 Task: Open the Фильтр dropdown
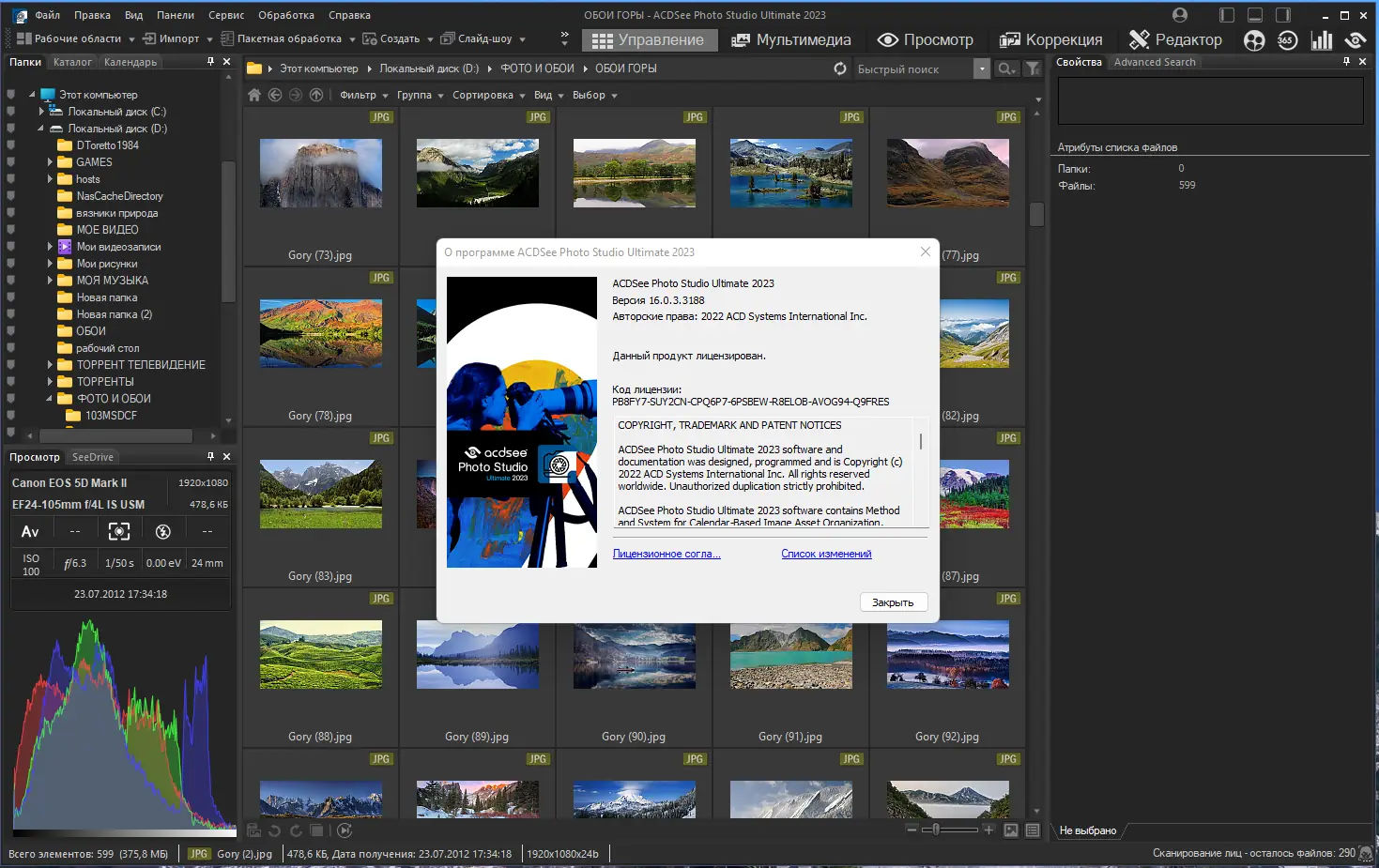[x=363, y=95]
